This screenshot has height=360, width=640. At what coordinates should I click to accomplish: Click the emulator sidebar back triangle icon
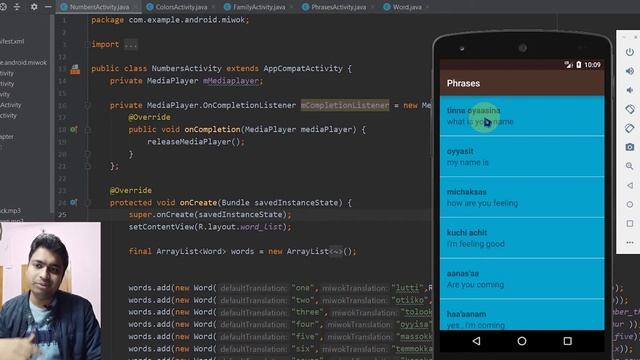click(630, 185)
